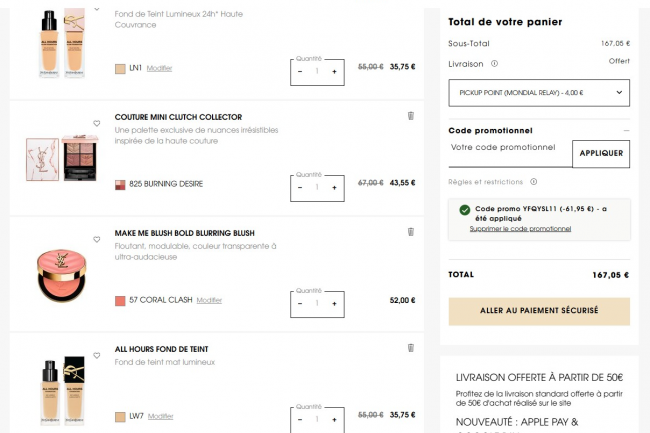
Task: Click Supprimer le code promotionnel link
Action: point(520,229)
